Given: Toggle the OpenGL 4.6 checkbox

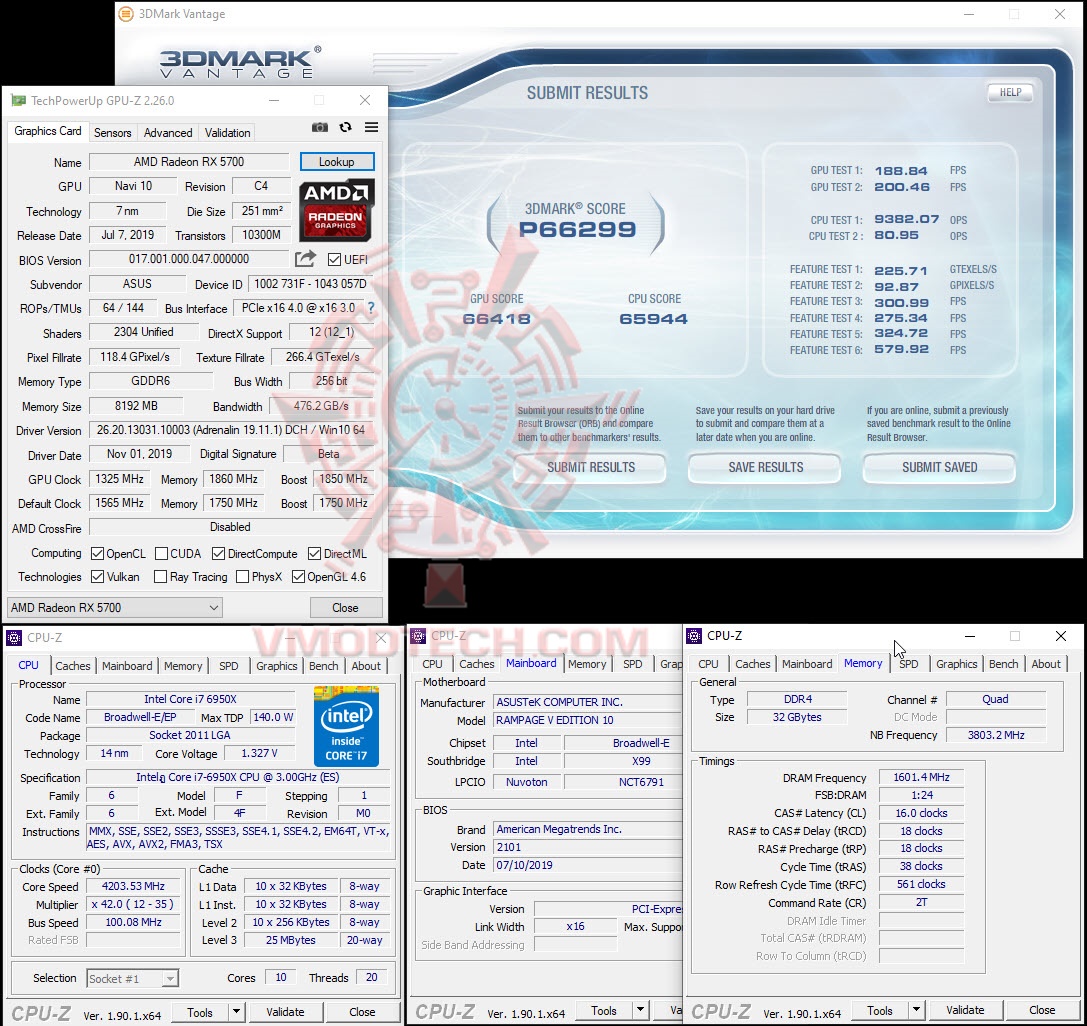Looking at the screenshot, I should (299, 577).
